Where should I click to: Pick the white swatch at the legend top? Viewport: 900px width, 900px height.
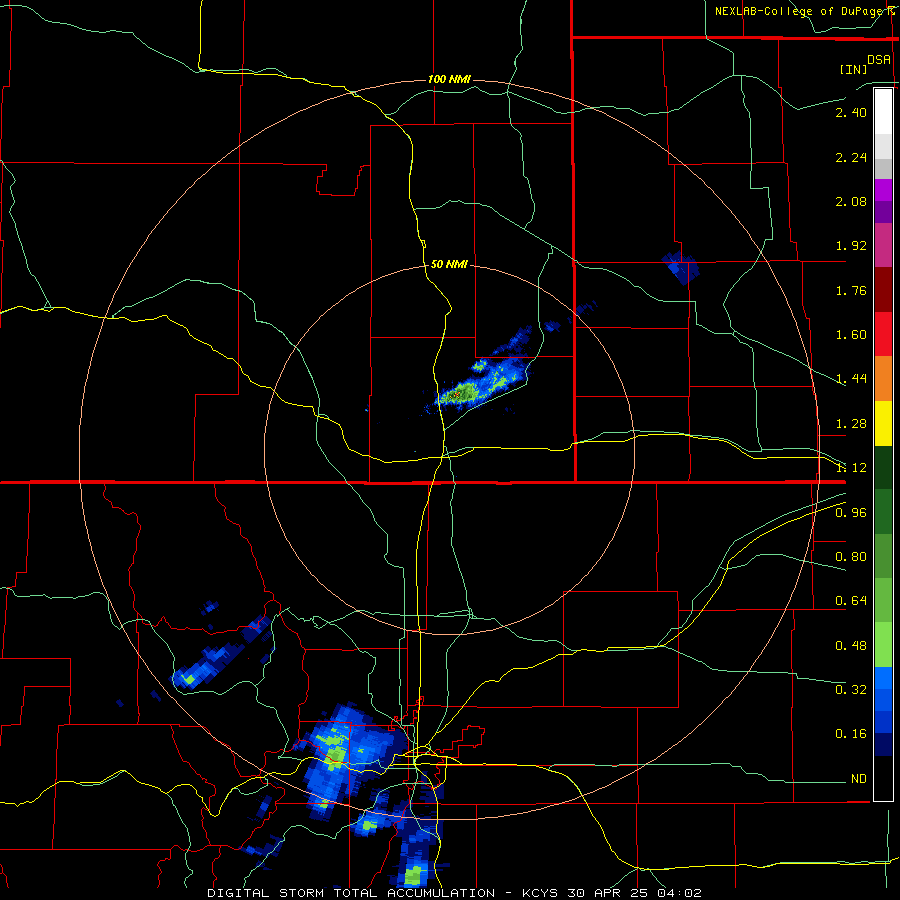tap(883, 111)
